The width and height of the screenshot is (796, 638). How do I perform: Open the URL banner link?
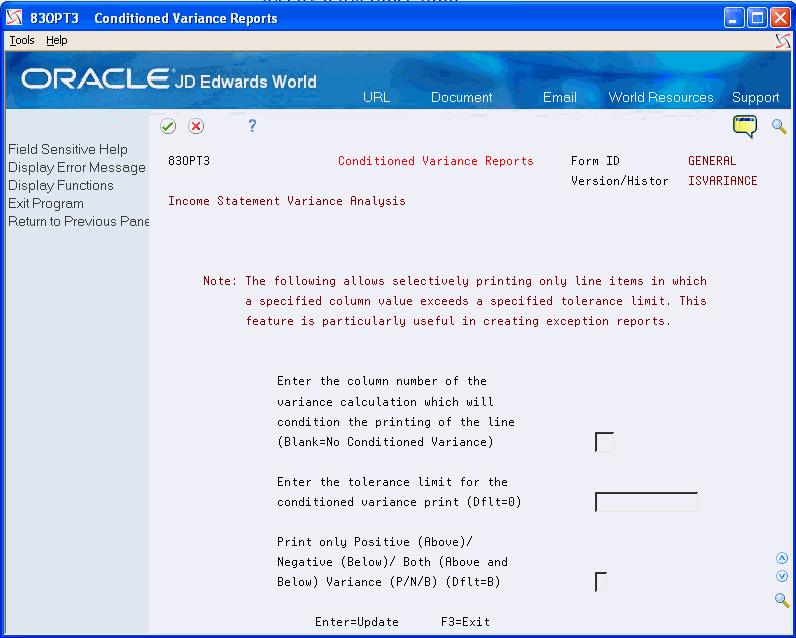376,97
